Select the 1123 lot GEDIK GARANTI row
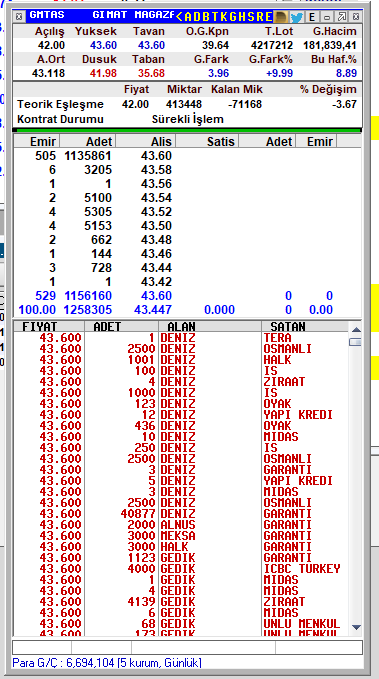Viewport: 379px width, 679px height. coord(181,558)
